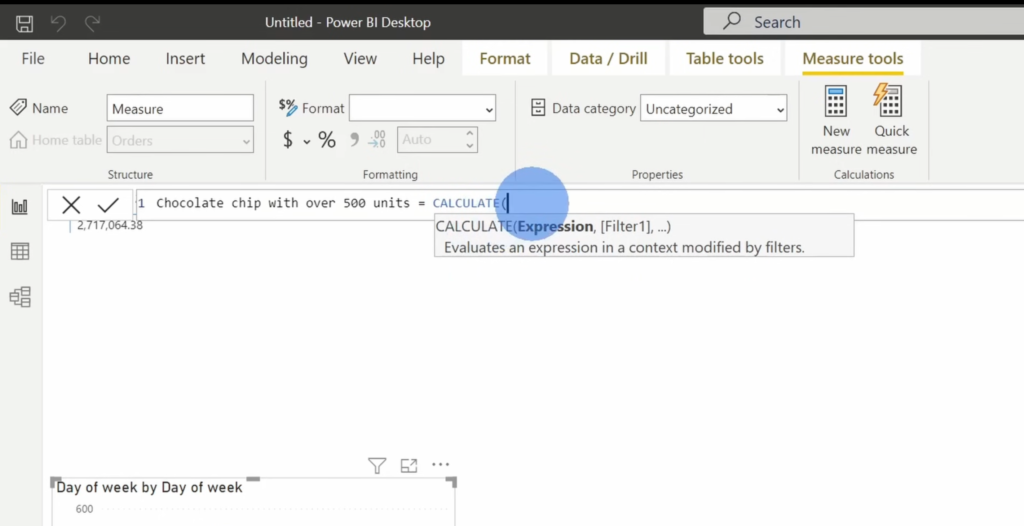1024x526 pixels.
Task: Click the Auto decimal places field
Action: (x=438, y=140)
